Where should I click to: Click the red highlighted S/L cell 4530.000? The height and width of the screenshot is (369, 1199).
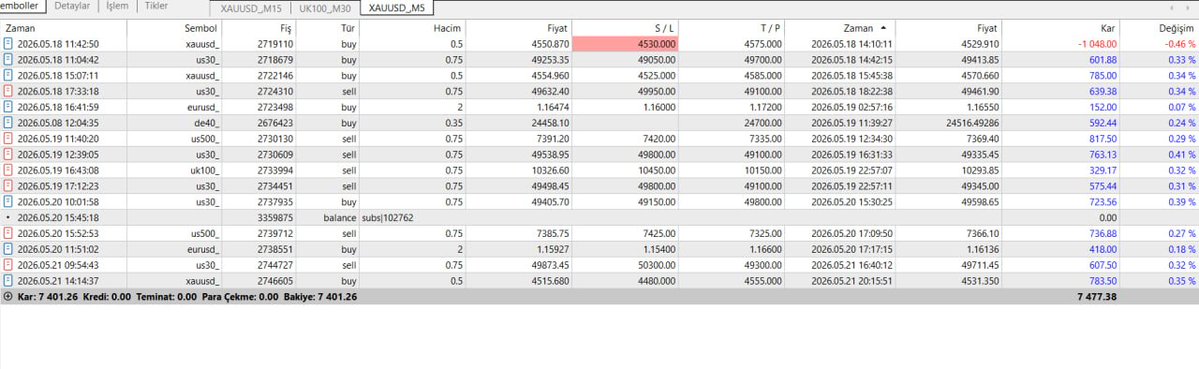coord(625,44)
